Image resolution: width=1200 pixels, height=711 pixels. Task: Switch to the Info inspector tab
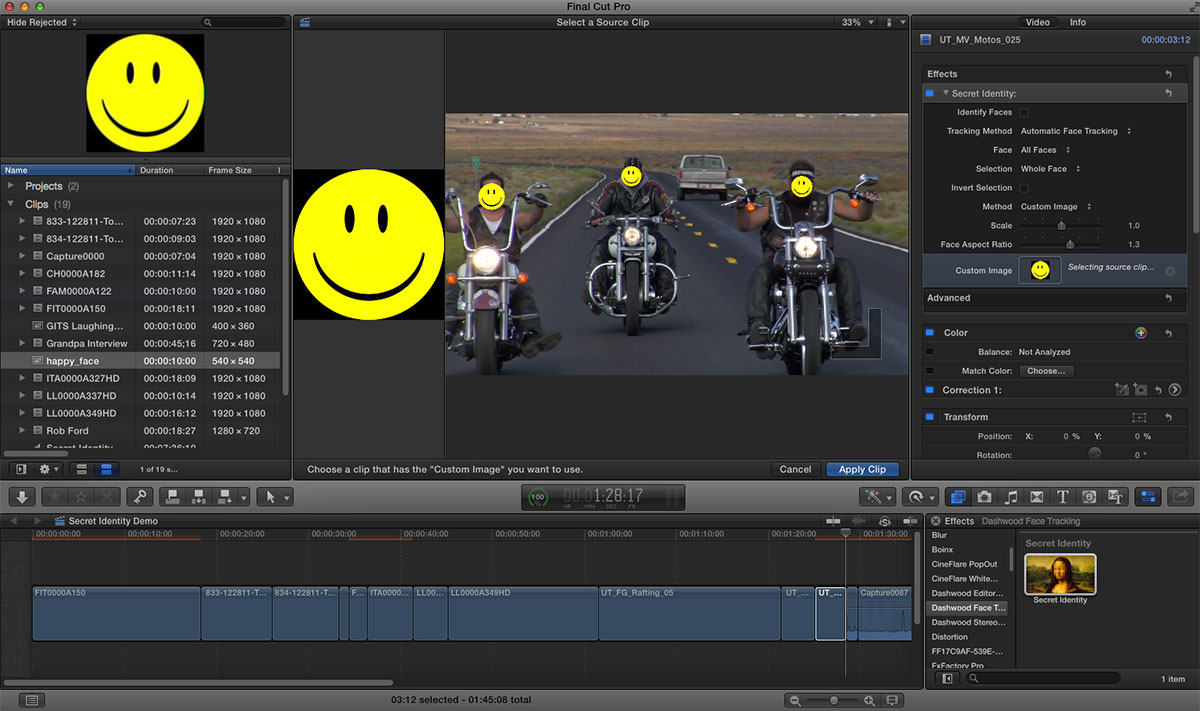(x=1078, y=22)
